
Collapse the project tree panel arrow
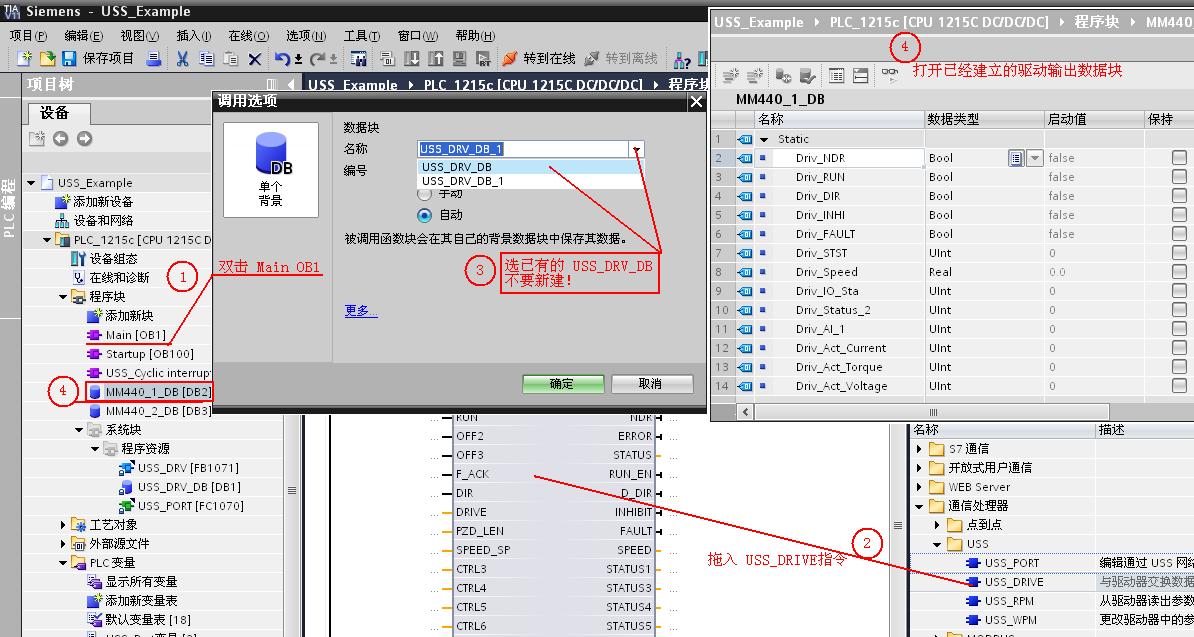coord(291,84)
